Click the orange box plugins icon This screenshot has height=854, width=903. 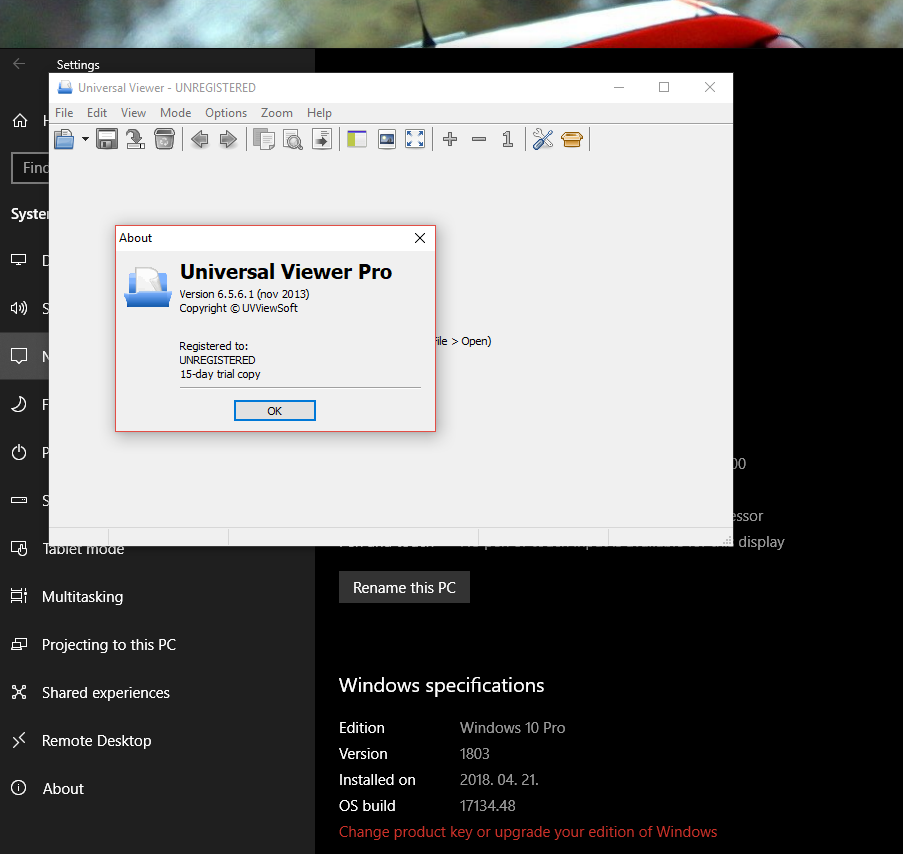pos(572,139)
